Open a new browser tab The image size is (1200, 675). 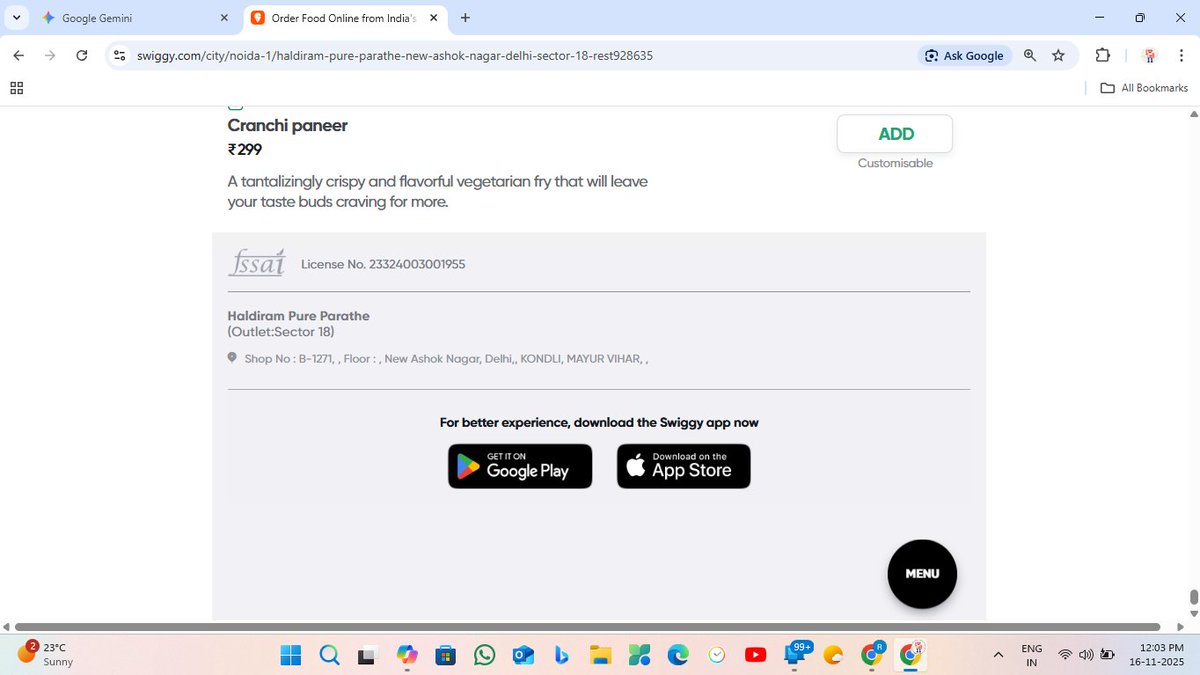(465, 18)
